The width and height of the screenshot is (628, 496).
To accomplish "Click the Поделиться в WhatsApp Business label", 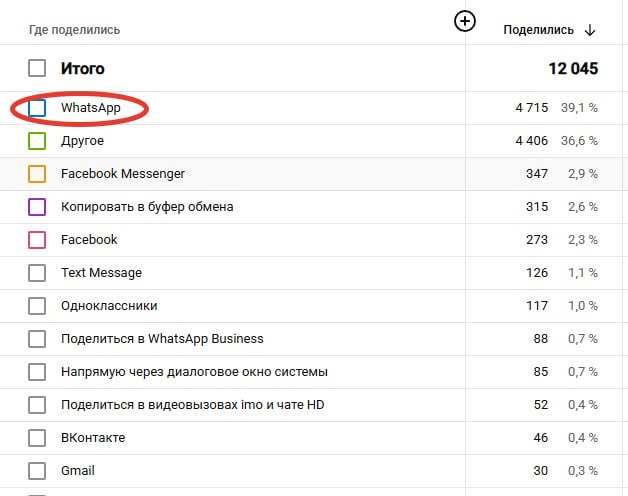I will [162, 339].
